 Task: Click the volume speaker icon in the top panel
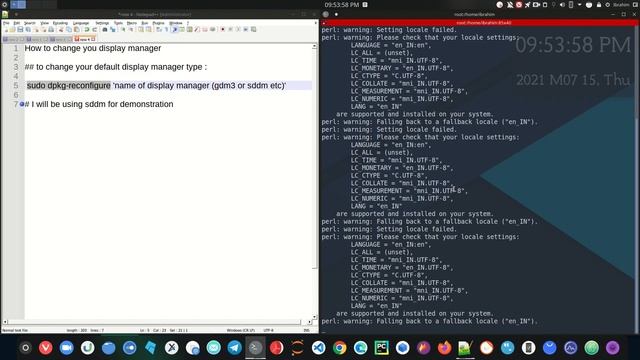tap(562, 5)
